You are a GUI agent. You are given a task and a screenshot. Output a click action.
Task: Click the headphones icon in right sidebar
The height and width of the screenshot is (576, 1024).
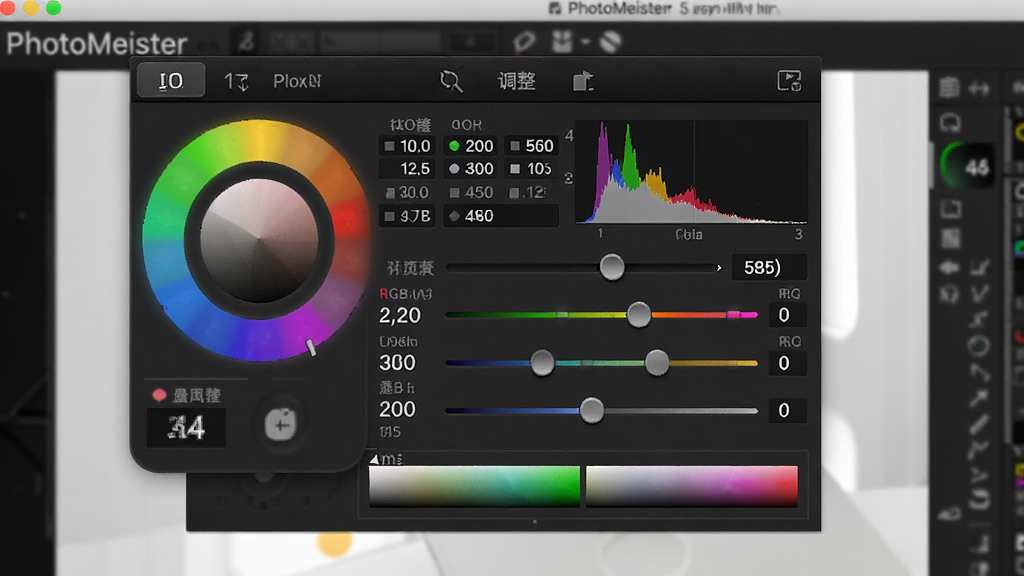click(x=950, y=295)
